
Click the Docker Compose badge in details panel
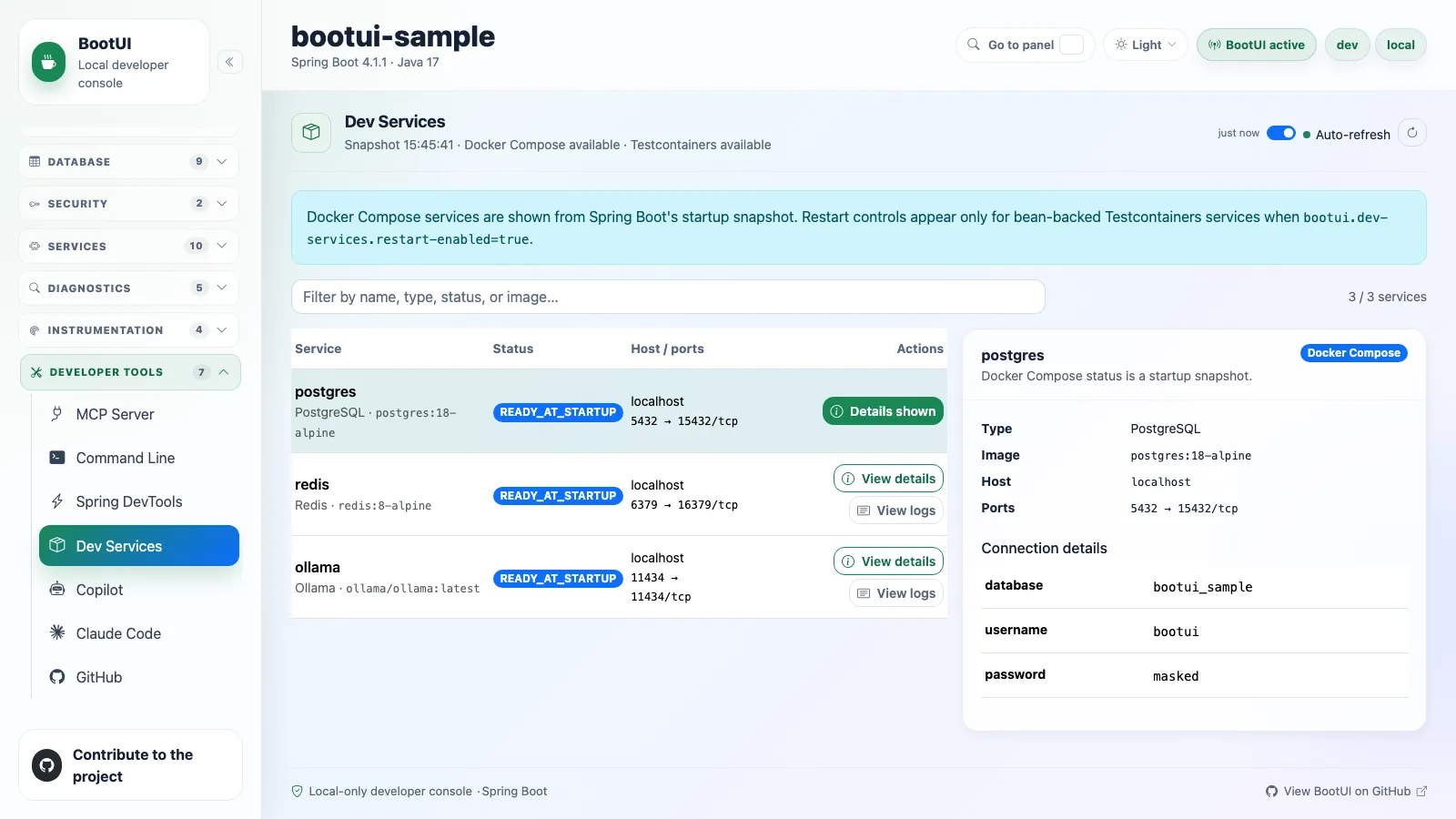[x=1354, y=353]
